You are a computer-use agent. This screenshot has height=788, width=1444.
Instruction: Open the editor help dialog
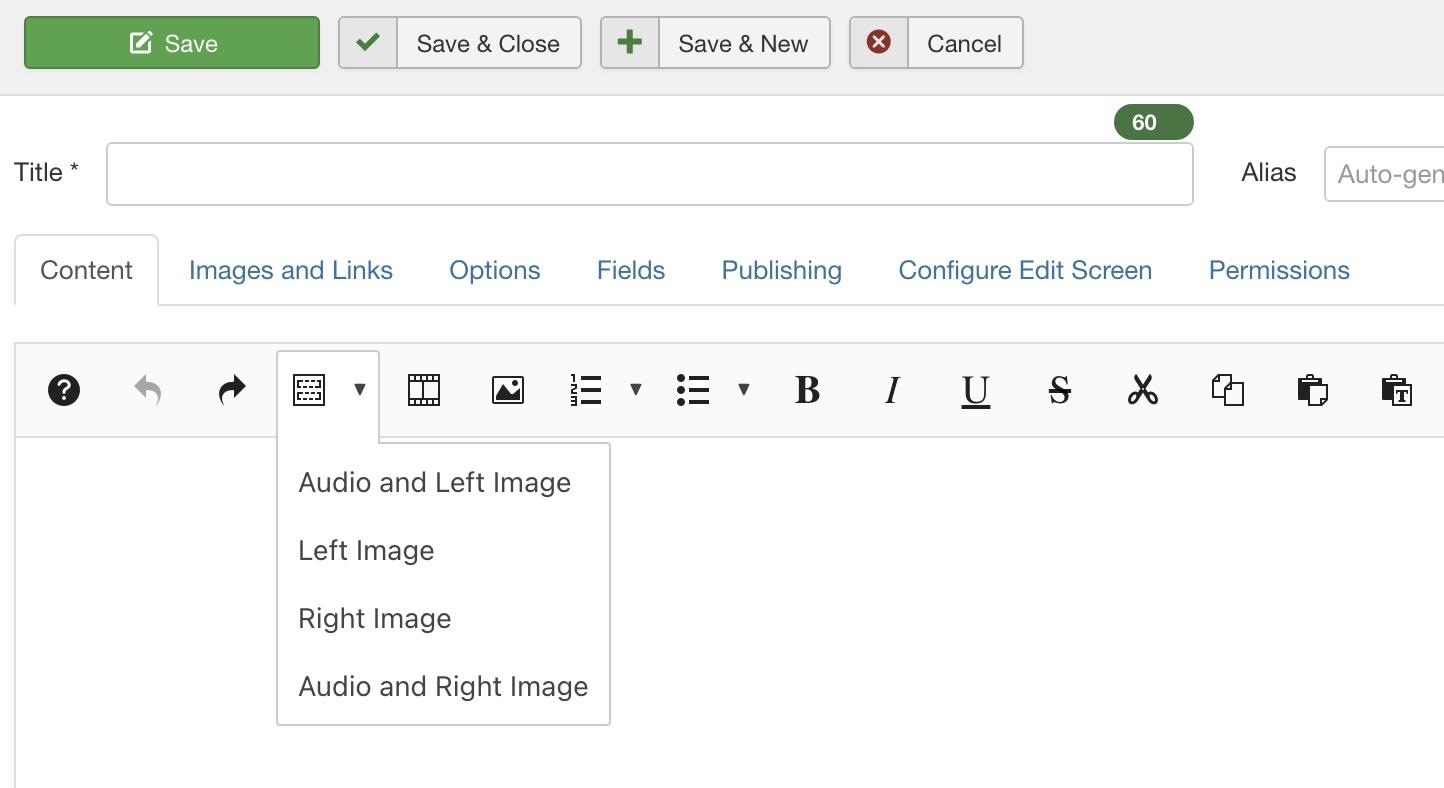64,390
